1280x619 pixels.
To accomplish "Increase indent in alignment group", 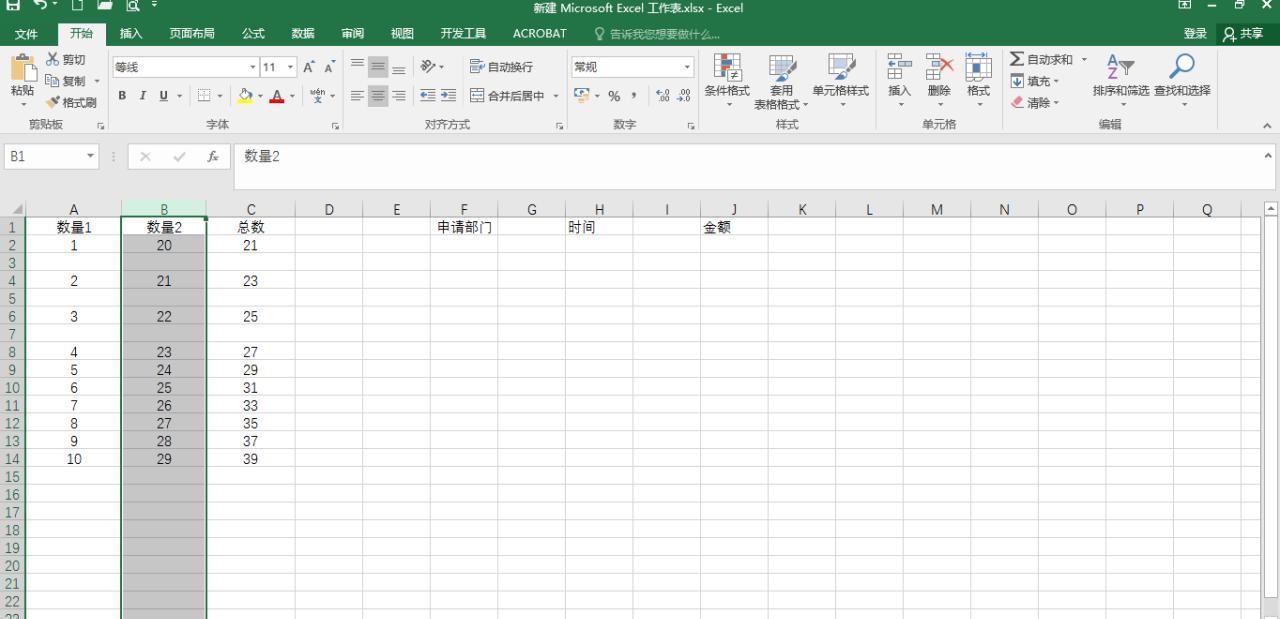I will 448,96.
